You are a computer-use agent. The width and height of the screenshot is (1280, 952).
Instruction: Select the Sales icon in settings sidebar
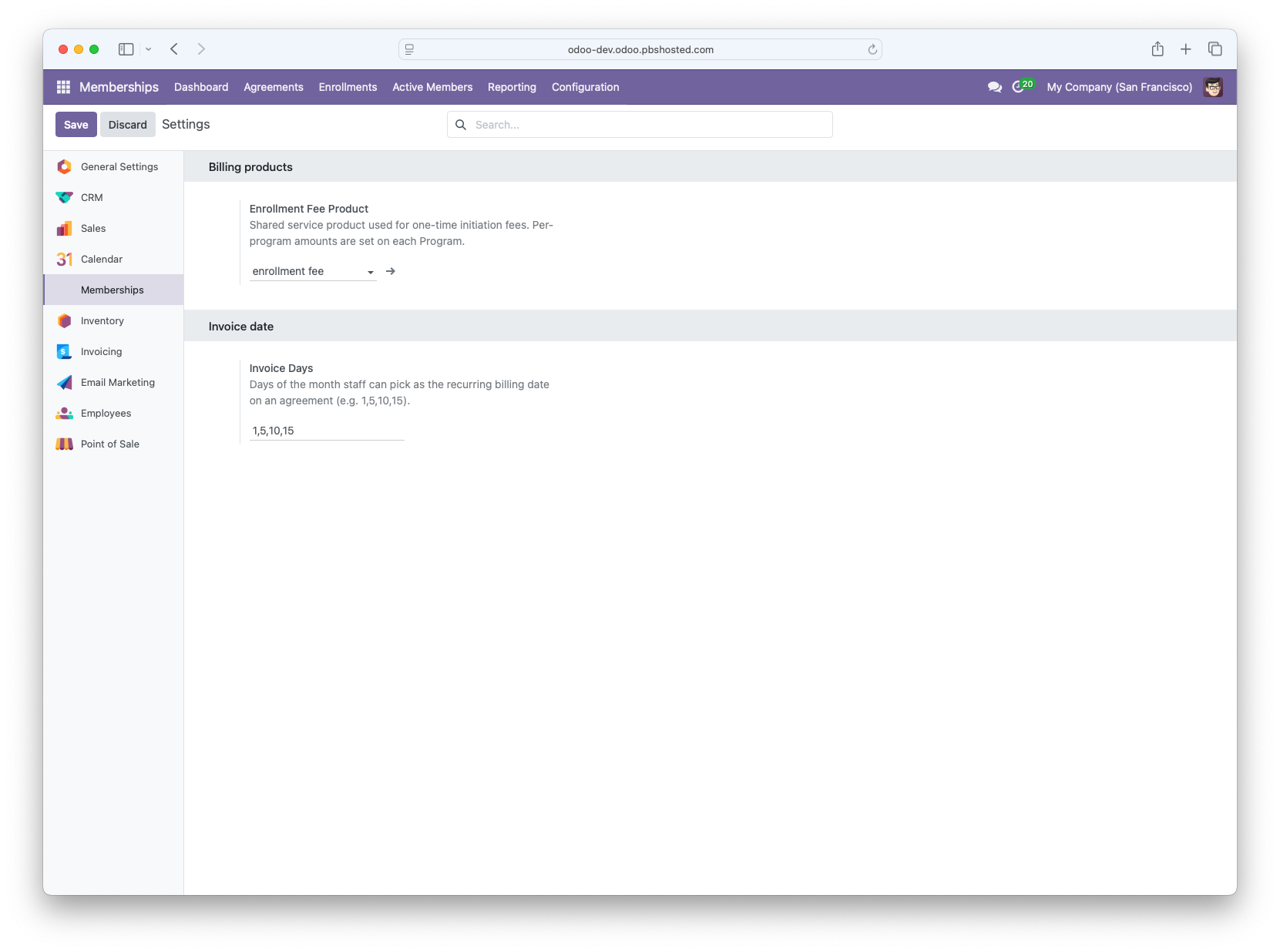(64, 229)
